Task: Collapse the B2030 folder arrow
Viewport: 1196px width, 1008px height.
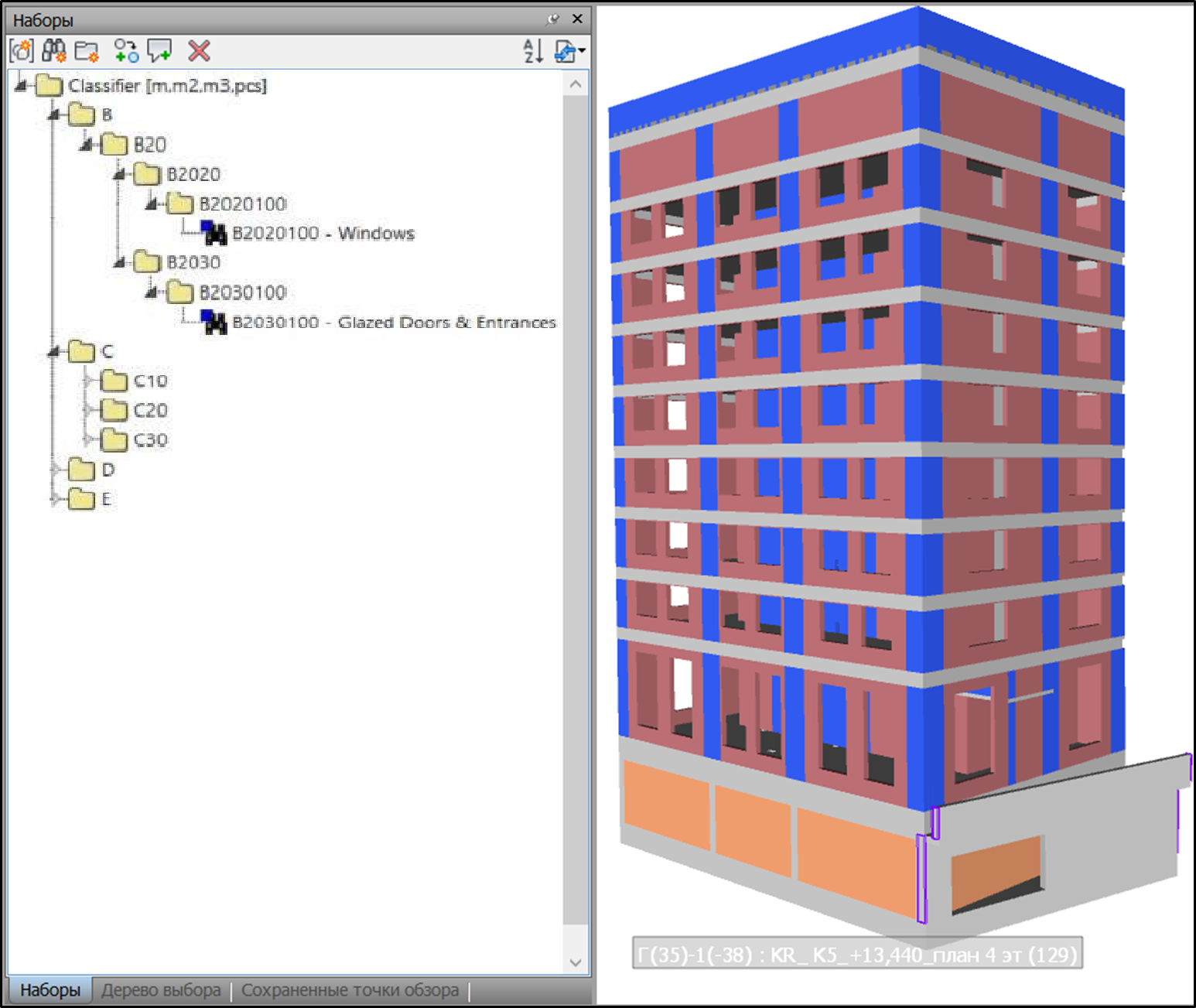Action: (x=118, y=262)
